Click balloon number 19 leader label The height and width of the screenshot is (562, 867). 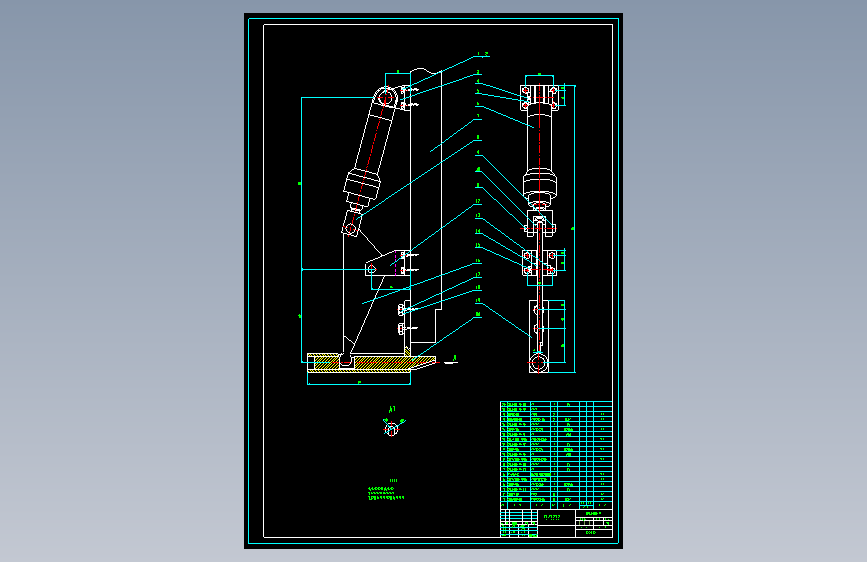pyautogui.click(x=478, y=301)
